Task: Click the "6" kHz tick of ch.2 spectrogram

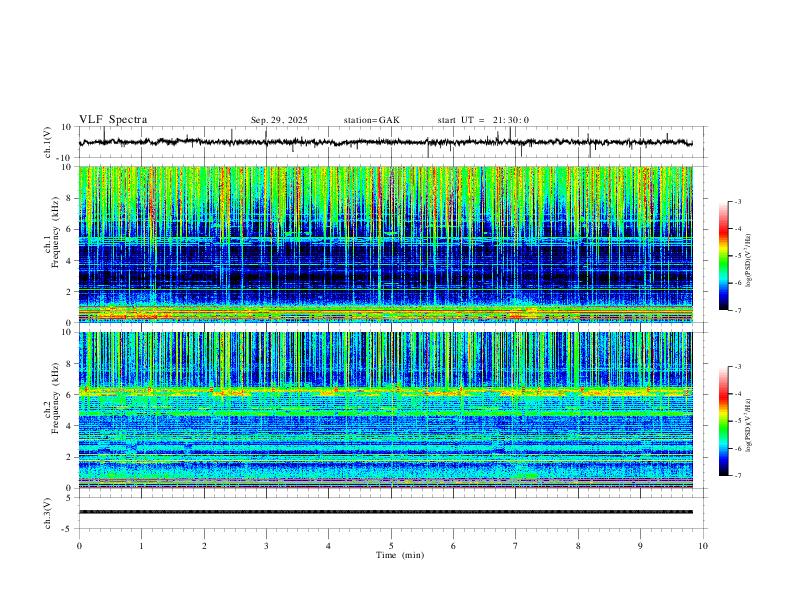Action: [x=69, y=395]
